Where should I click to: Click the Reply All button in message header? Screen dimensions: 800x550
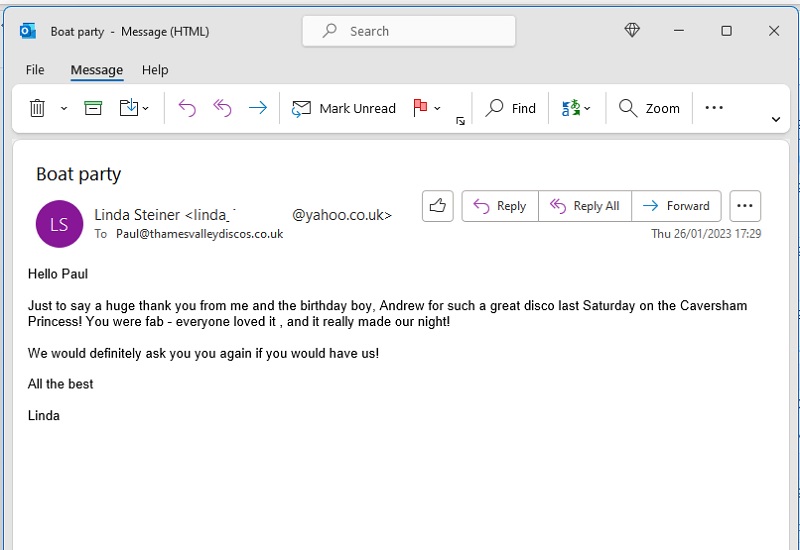click(x=585, y=206)
